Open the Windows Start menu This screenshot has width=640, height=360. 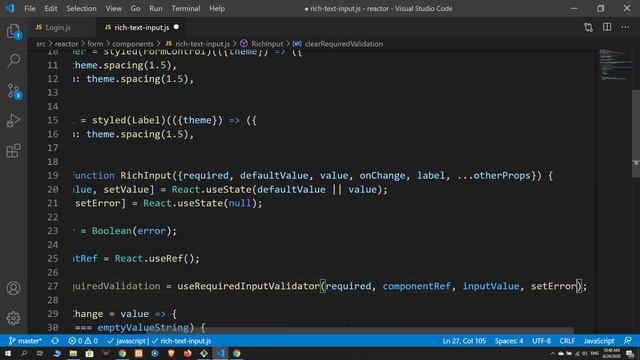pyautogui.click(x=8, y=353)
